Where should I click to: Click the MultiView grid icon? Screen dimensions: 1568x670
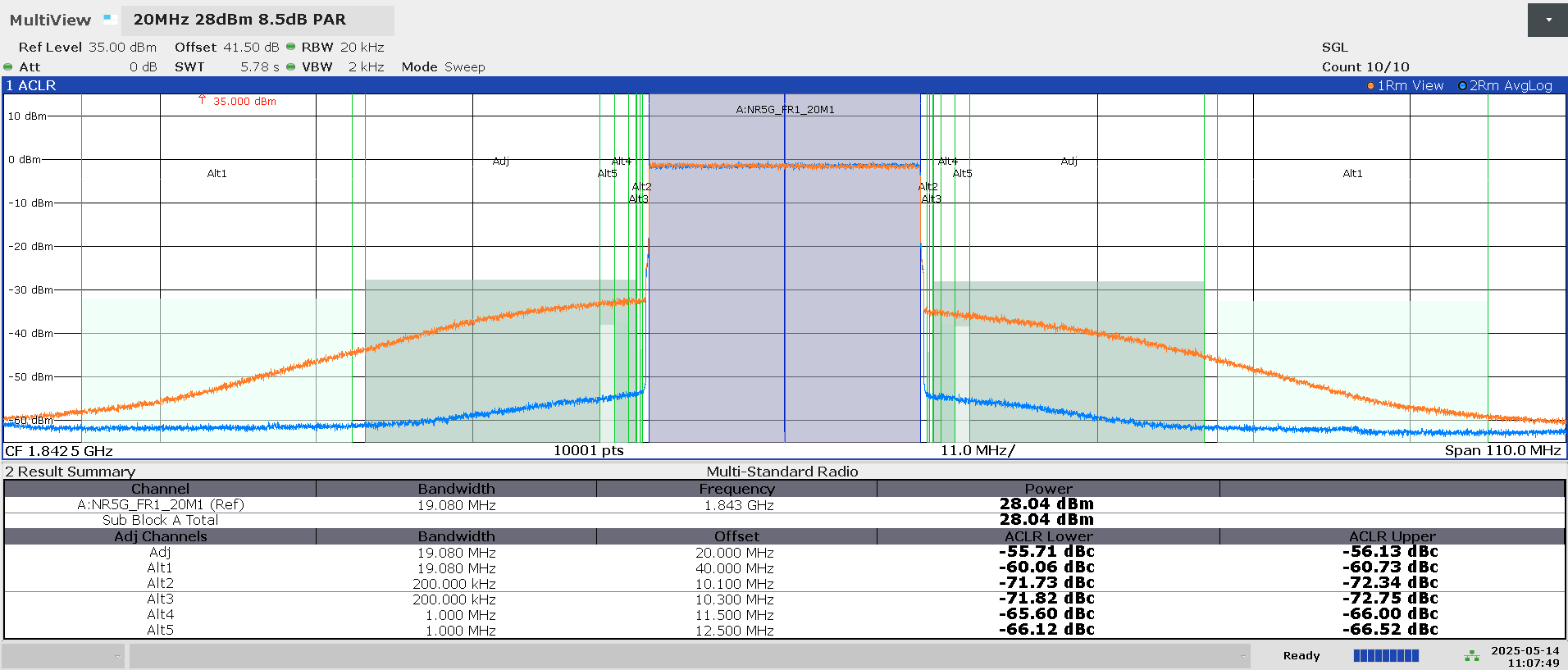tap(110, 19)
